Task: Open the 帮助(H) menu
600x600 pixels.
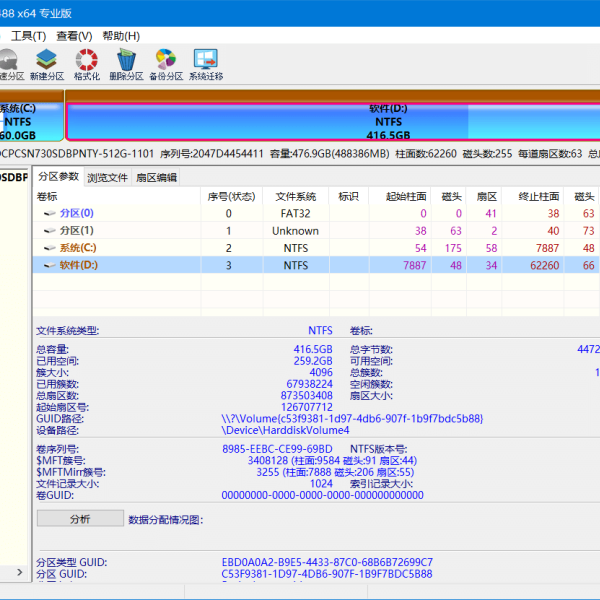Action: [121, 36]
